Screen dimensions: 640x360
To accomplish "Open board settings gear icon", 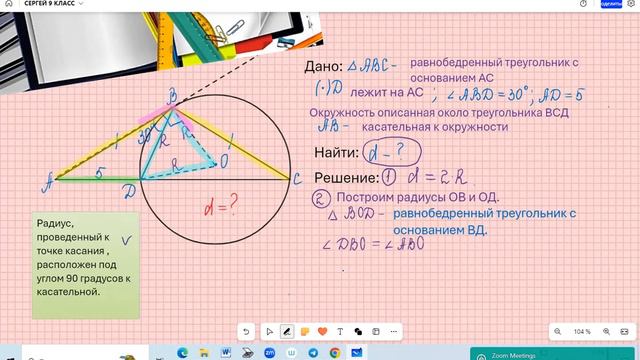I will (x=631, y=3).
